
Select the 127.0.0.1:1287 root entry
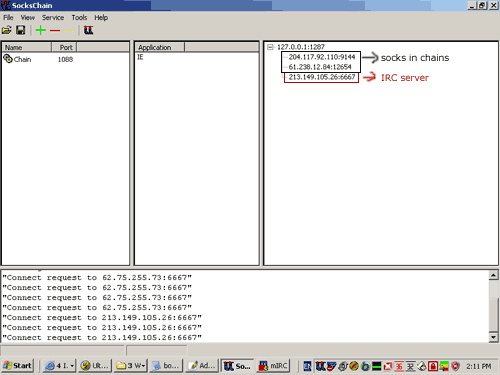tap(301, 47)
